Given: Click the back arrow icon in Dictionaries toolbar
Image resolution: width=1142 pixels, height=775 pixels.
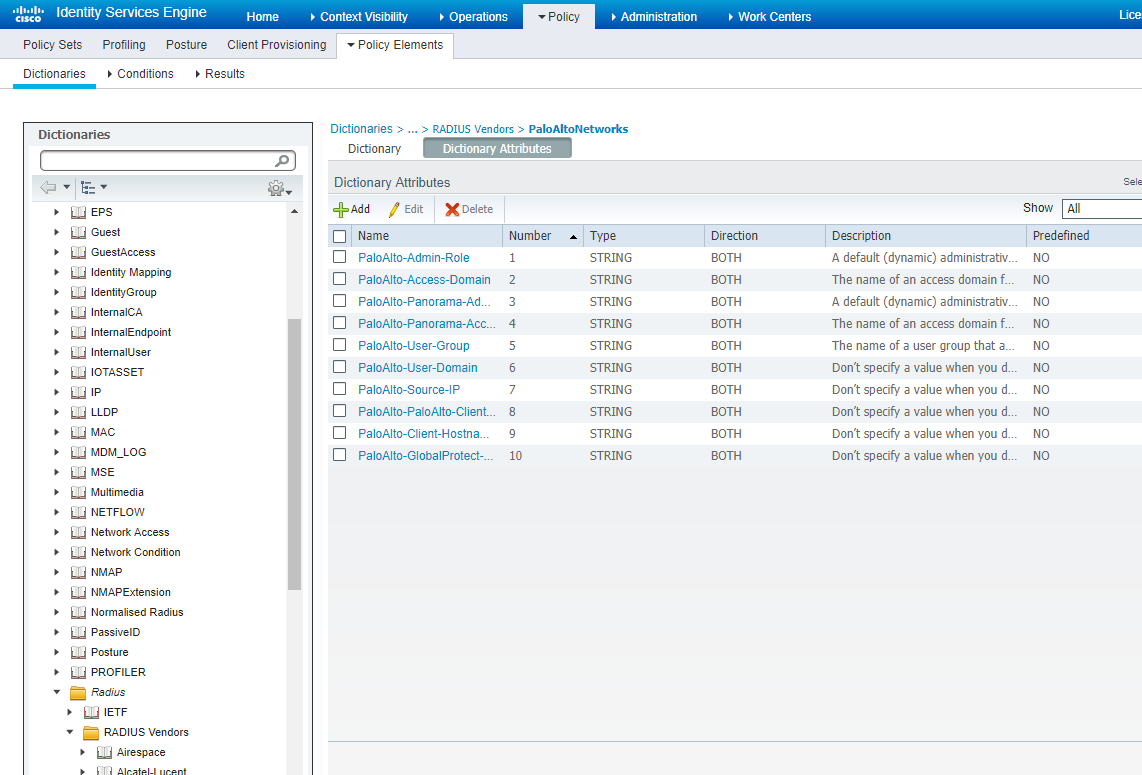Looking at the screenshot, I should pyautogui.click(x=48, y=187).
